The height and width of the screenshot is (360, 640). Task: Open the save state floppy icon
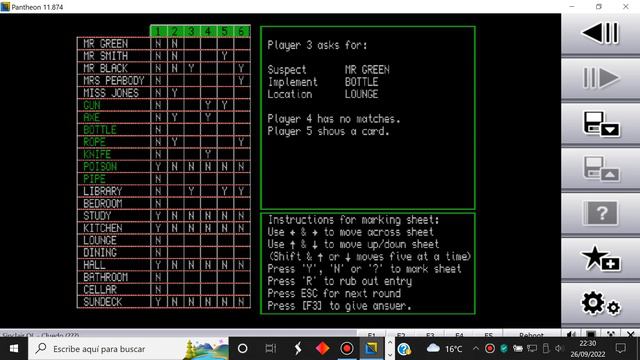pos(600,123)
